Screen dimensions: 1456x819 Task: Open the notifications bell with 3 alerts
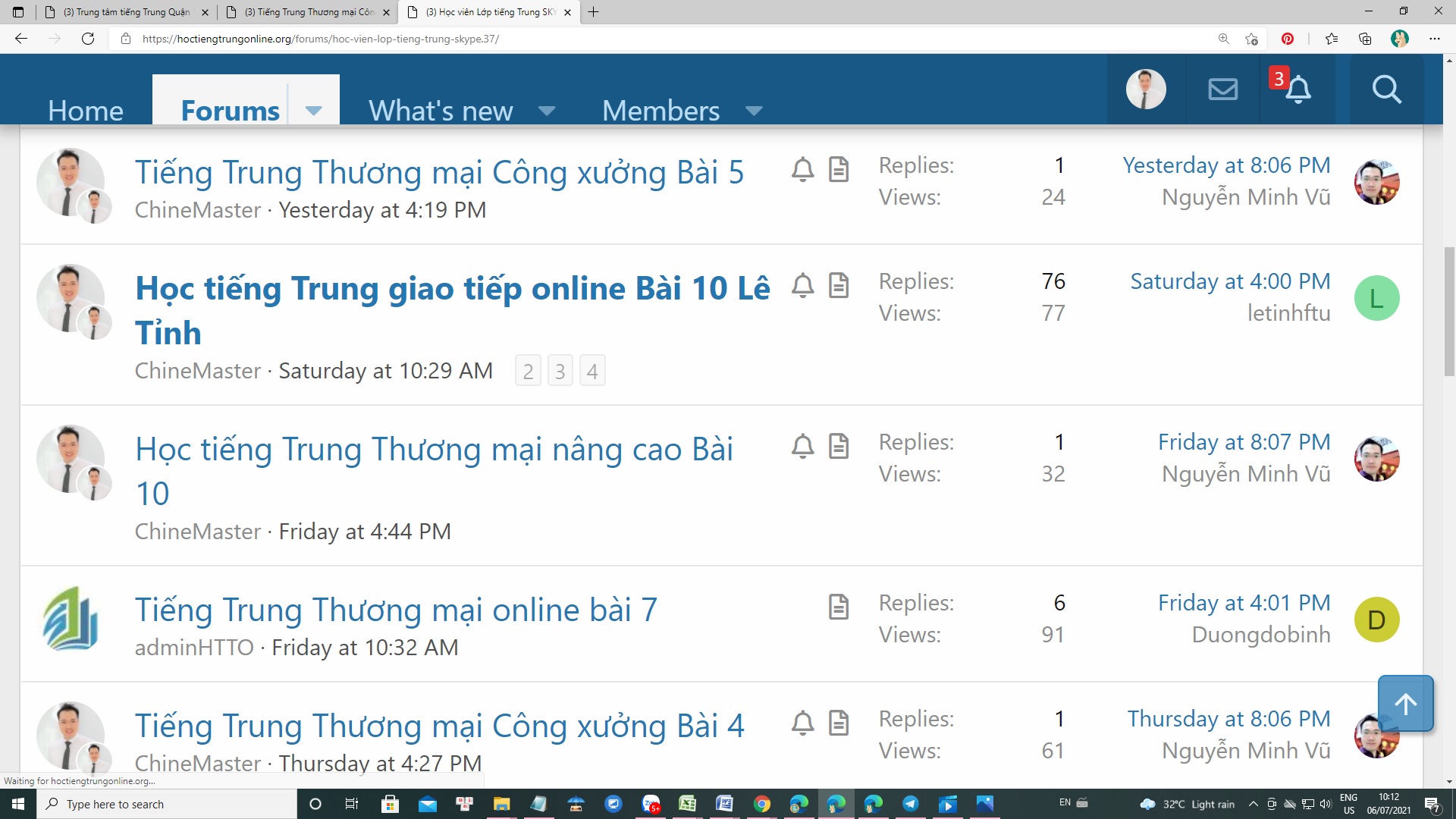[1297, 89]
